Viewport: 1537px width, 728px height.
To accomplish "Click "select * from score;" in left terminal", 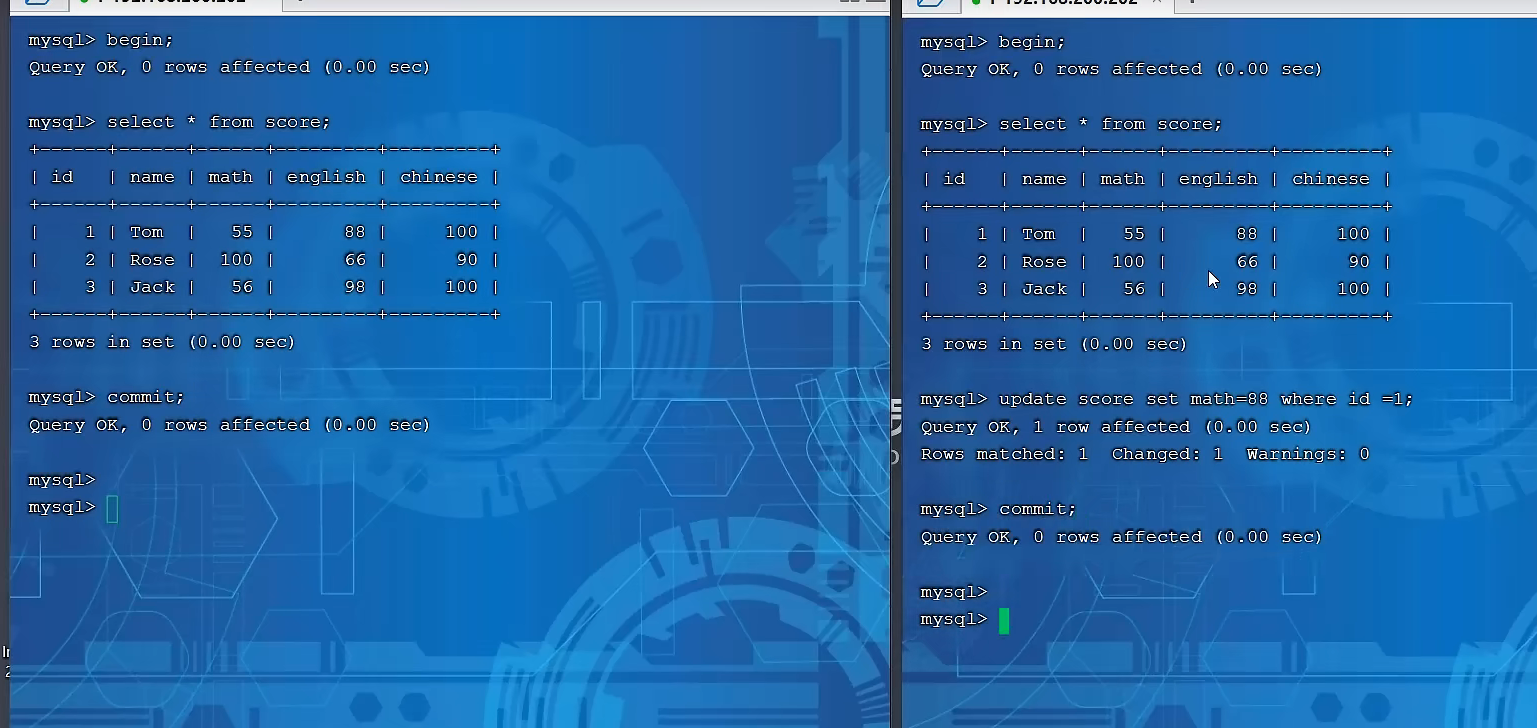I will click(x=219, y=122).
